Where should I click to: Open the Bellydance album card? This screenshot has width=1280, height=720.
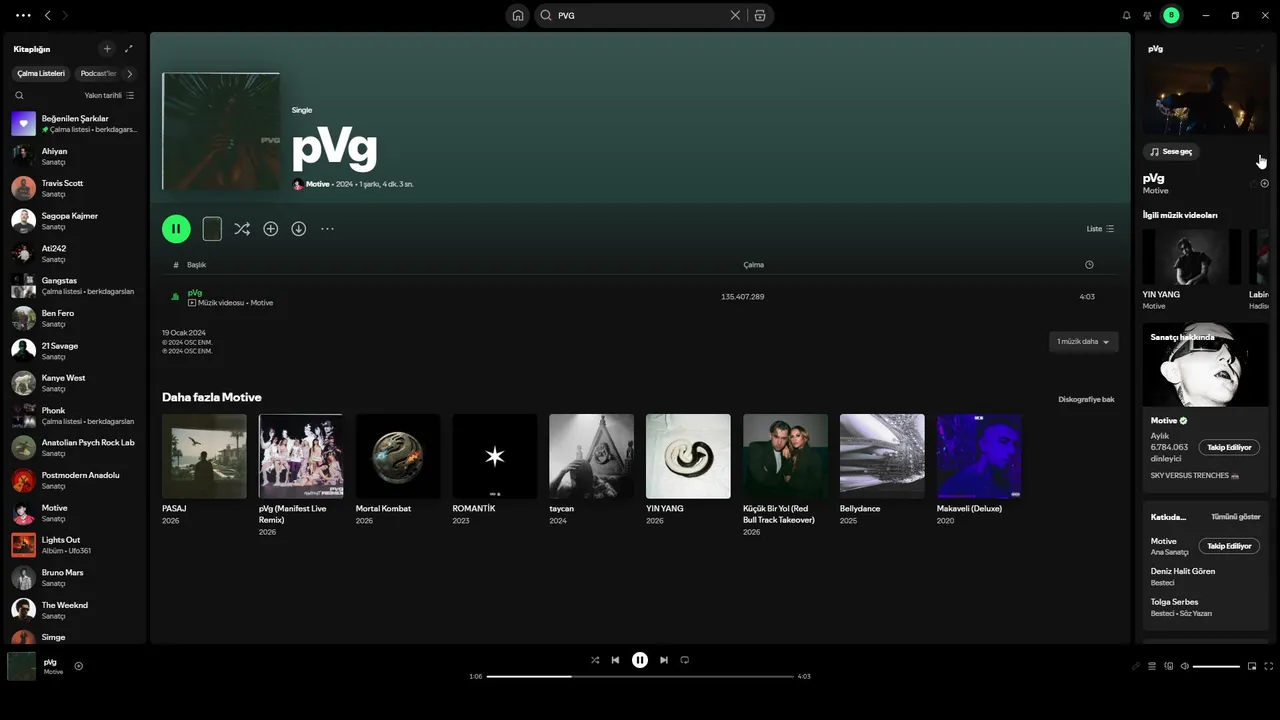(882, 471)
